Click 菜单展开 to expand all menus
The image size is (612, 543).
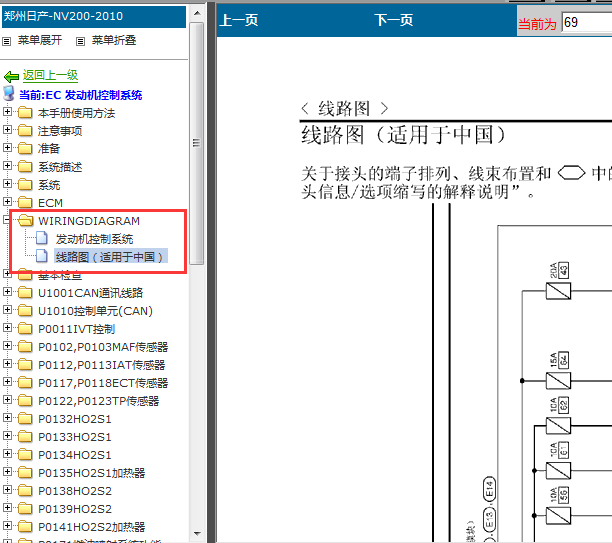click(x=40, y=40)
